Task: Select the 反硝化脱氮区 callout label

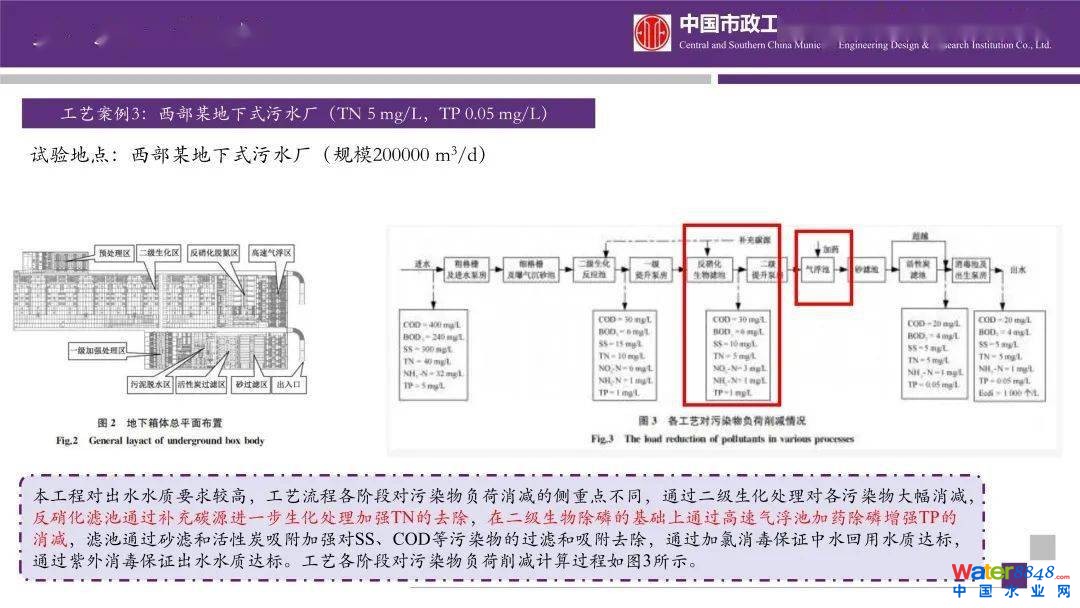Action: point(214,254)
